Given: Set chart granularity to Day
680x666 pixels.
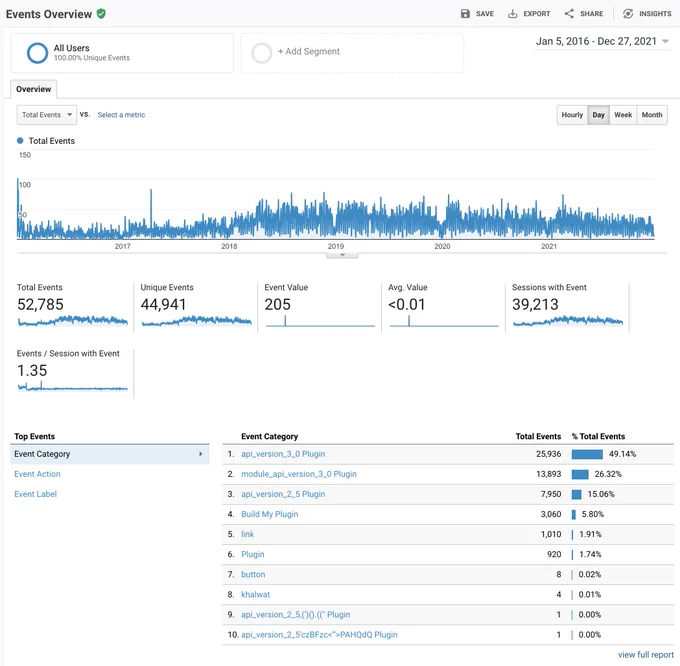Looking at the screenshot, I should tap(598, 115).
